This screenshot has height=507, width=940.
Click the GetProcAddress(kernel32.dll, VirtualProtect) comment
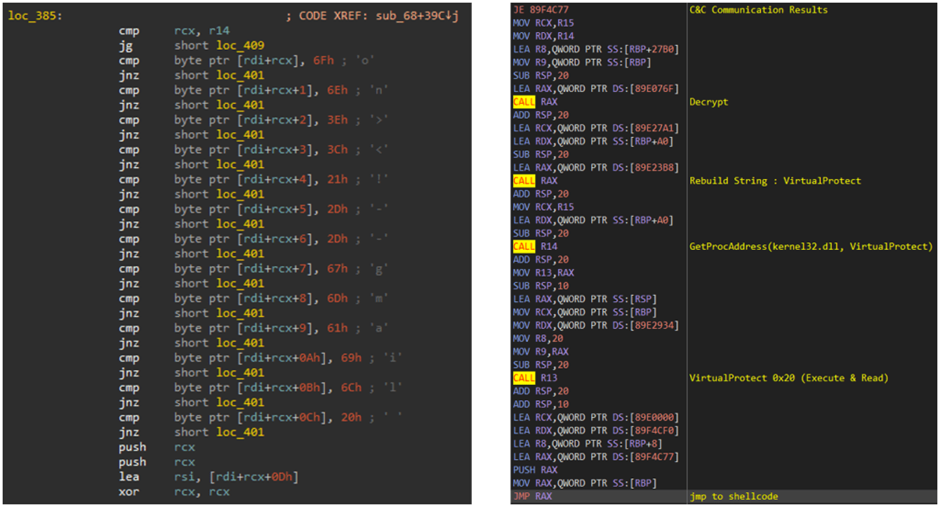(x=811, y=246)
